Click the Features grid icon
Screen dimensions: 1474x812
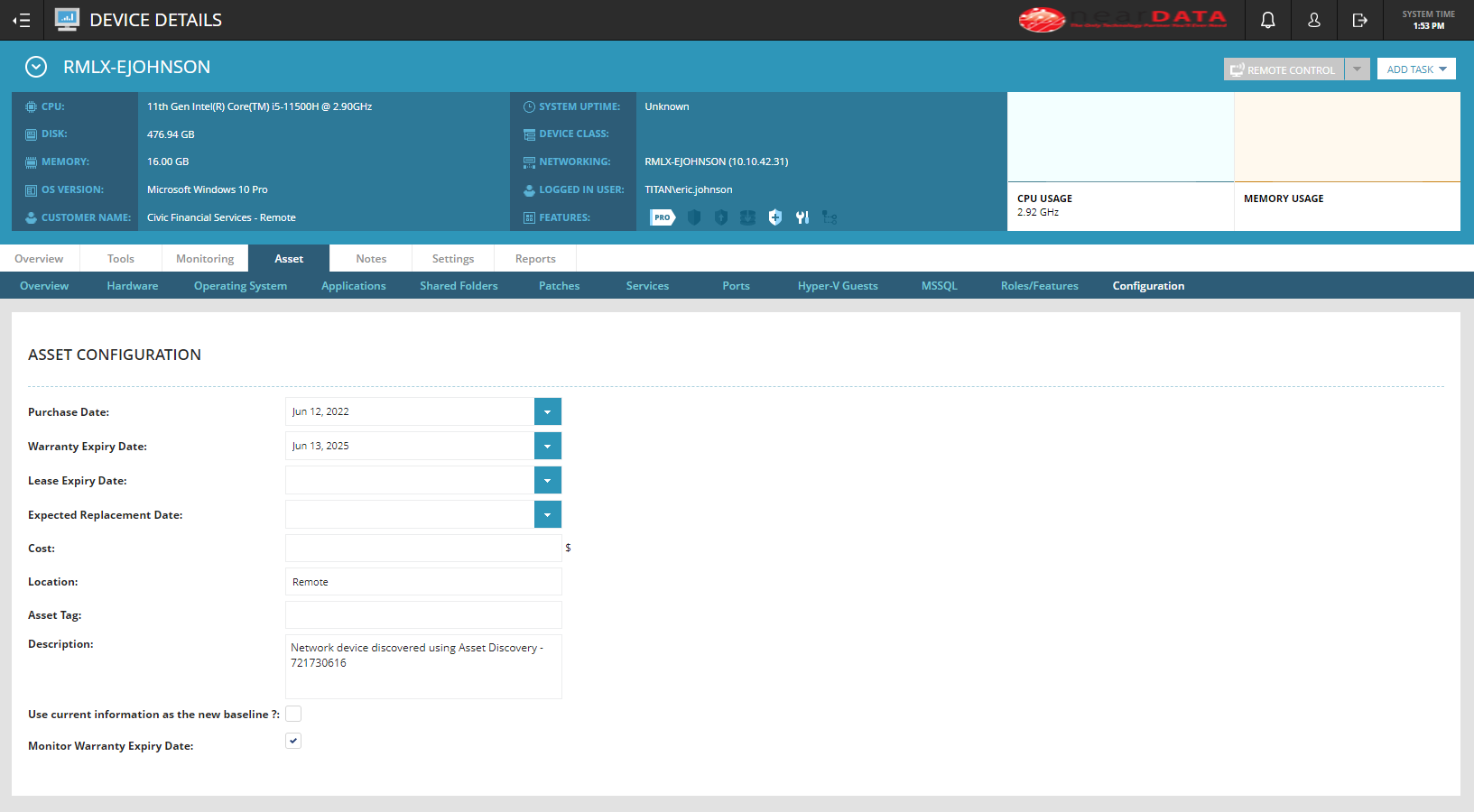pyautogui.click(x=529, y=217)
